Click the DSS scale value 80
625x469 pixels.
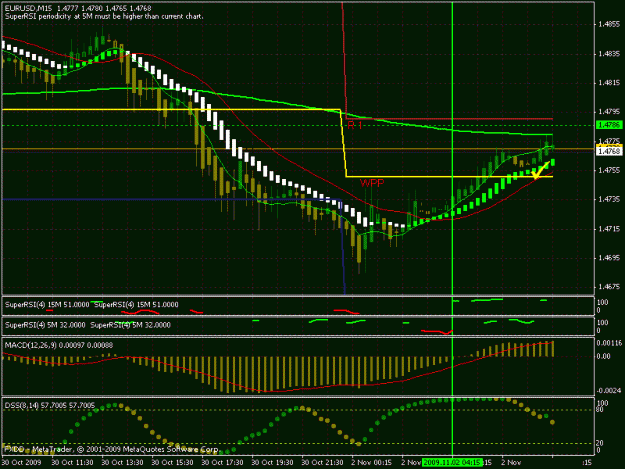tap(600, 410)
